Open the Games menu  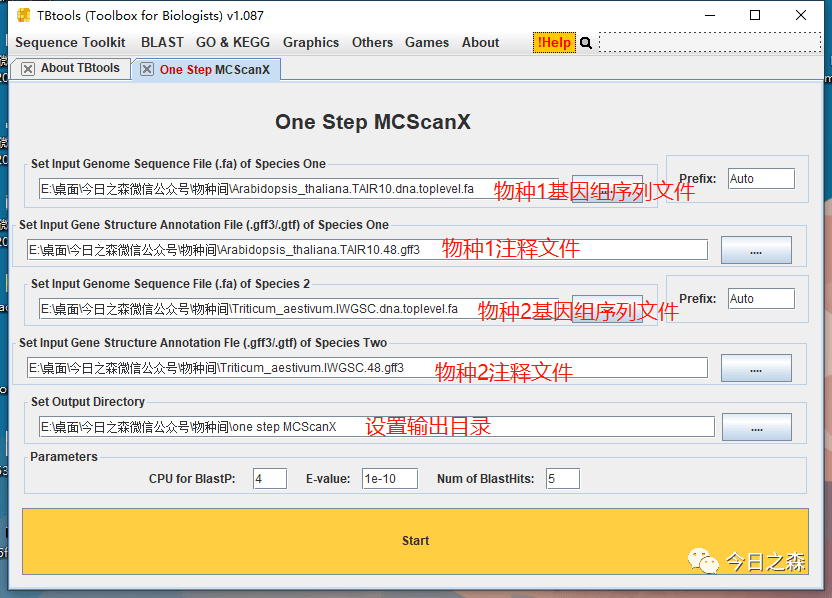pyautogui.click(x=427, y=42)
